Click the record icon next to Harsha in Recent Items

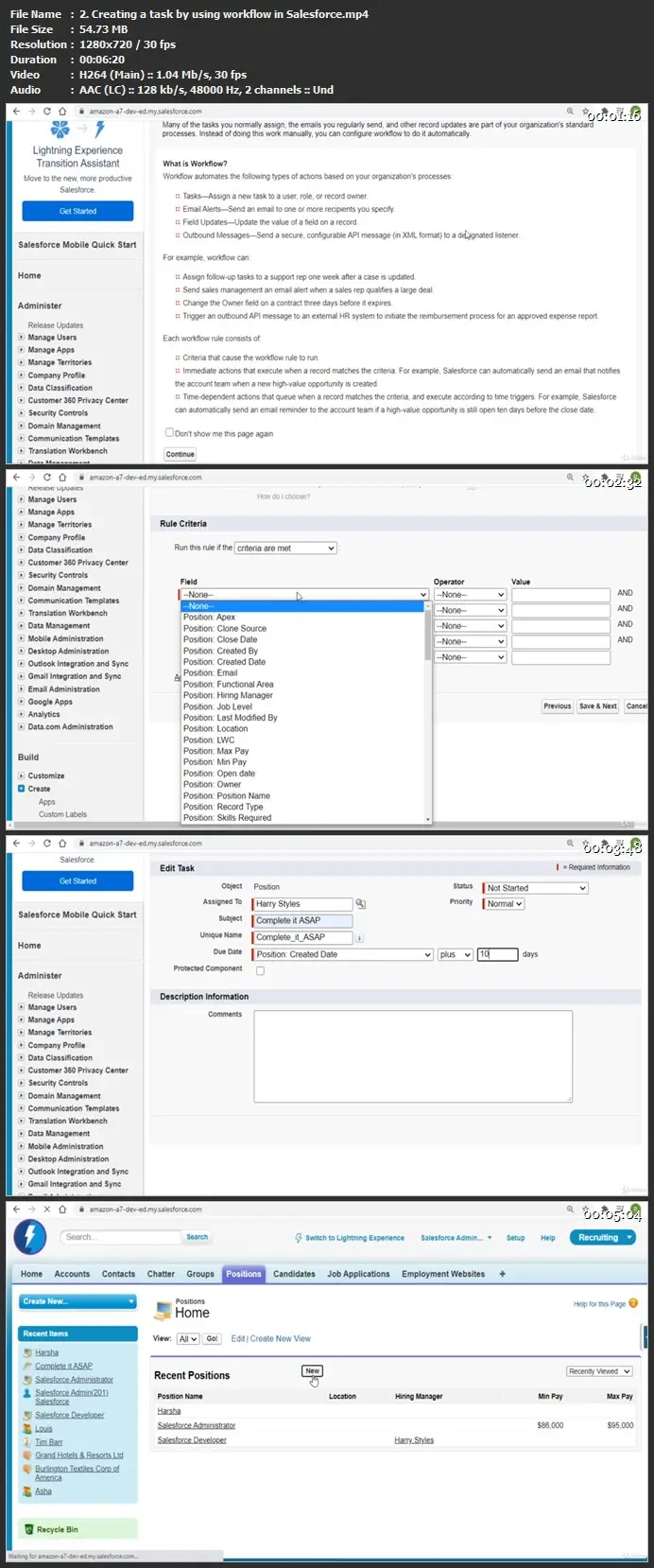tap(26, 1353)
